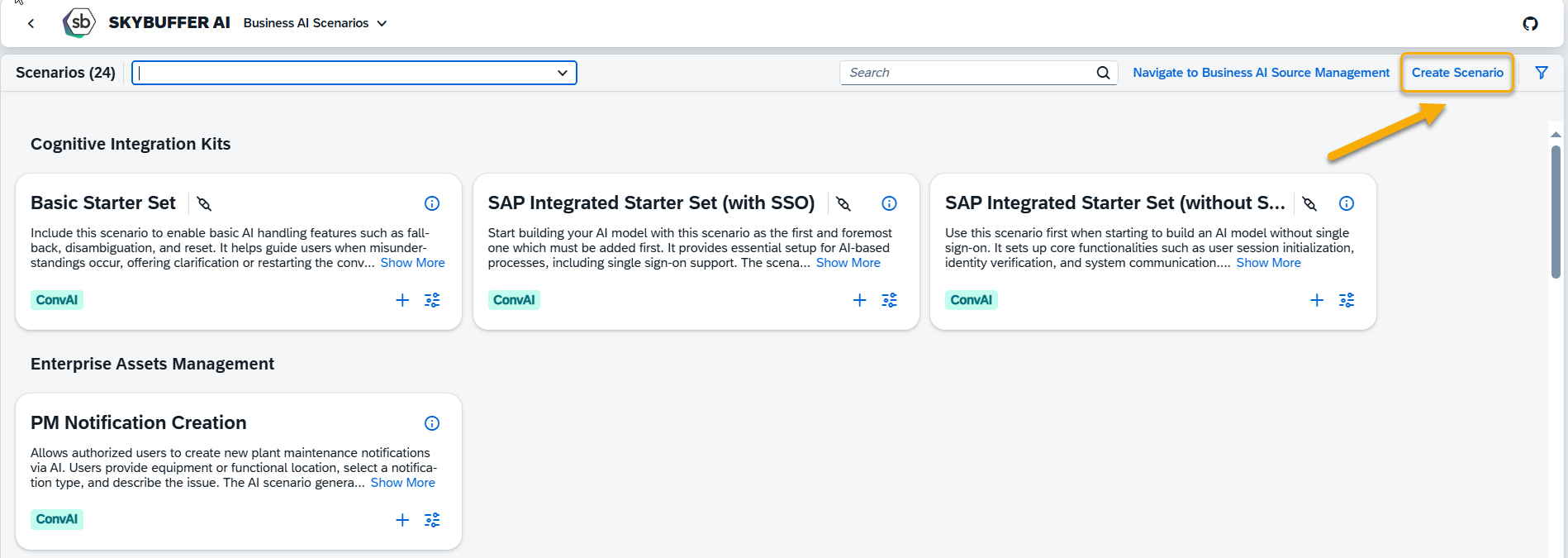Click the PM Notification Creation card title

[139, 423]
